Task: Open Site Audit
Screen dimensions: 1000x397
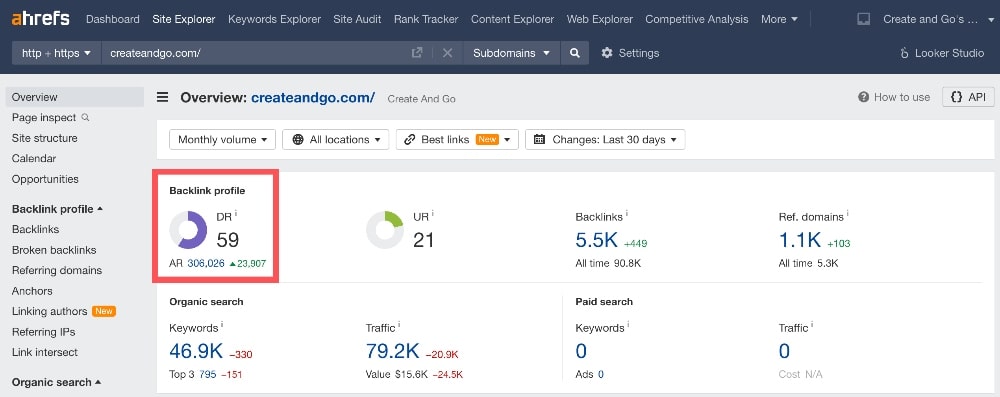Action: pos(357,19)
